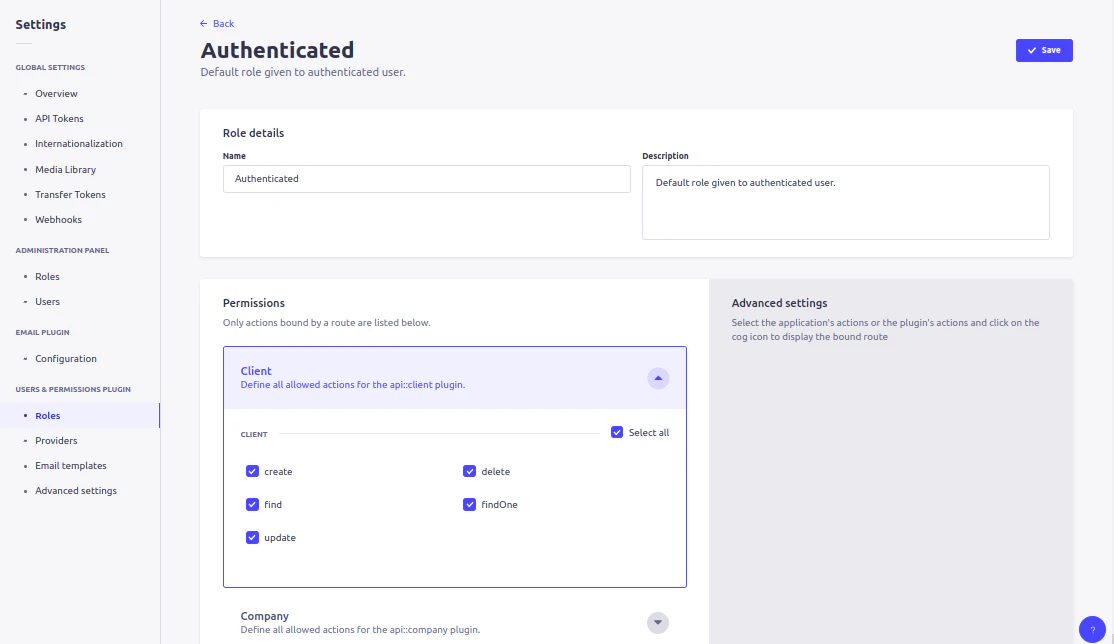
Task: Open Users under Administration Panel
Action: point(47,301)
